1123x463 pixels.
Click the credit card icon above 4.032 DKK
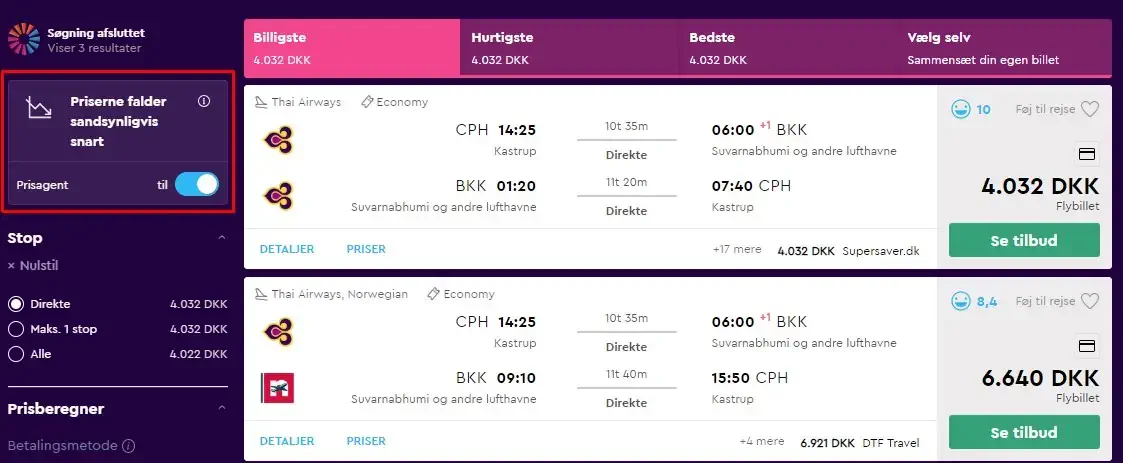pyautogui.click(x=1086, y=154)
